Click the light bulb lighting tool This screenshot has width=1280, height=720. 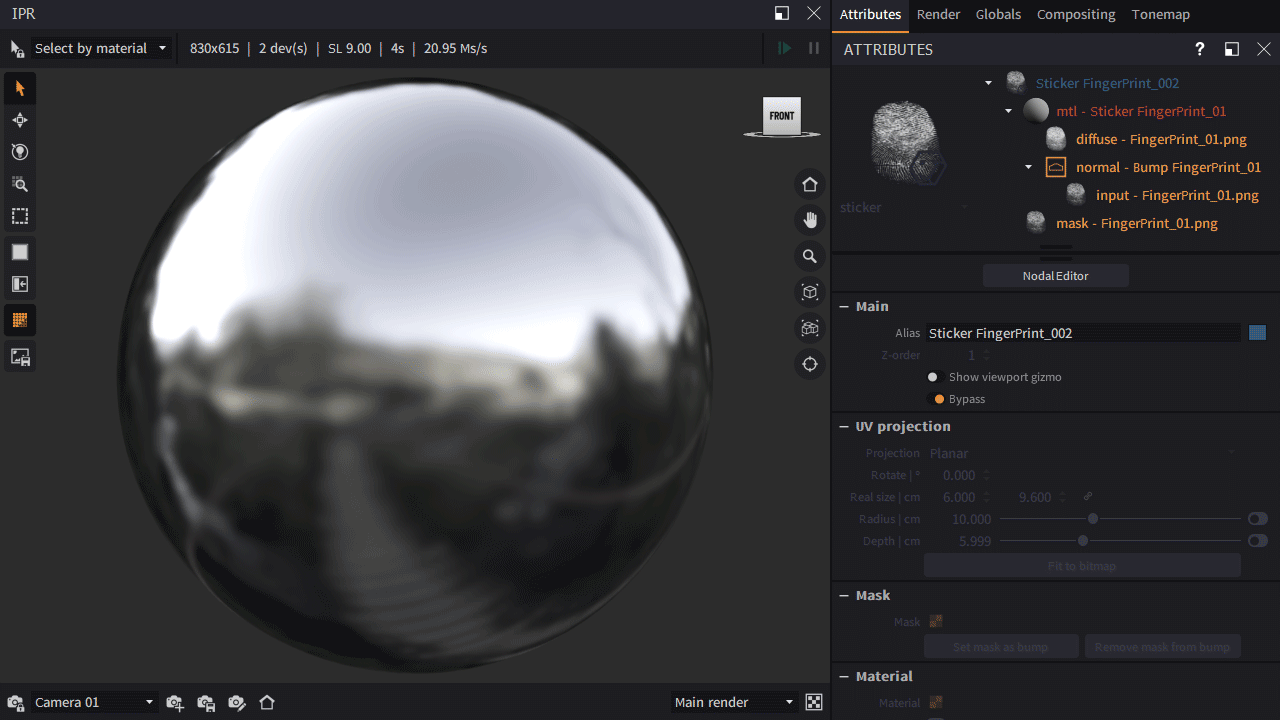click(x=19, y=152)
